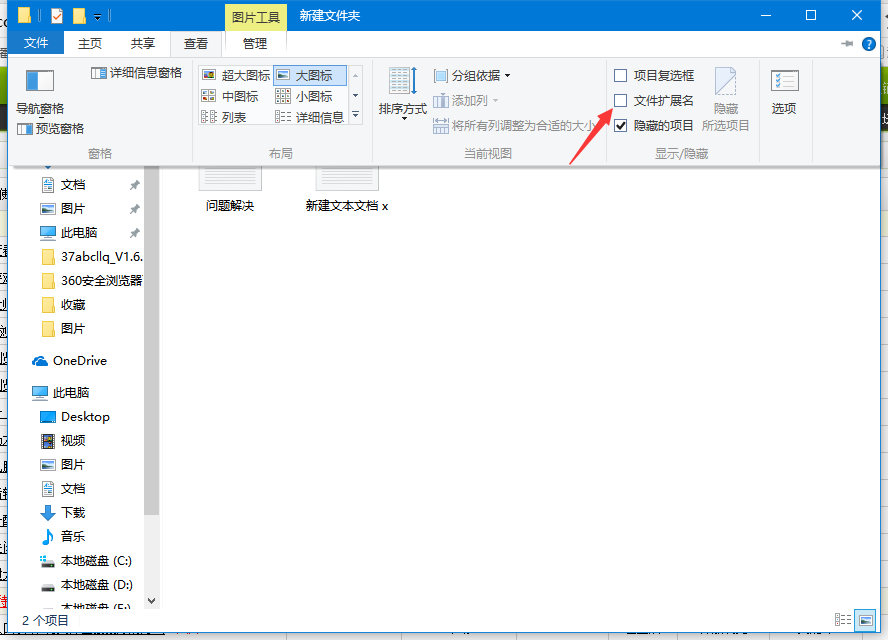888x640 pixels.
Task: Select the 列表 (list) view layout
Action: coord(232,116)
